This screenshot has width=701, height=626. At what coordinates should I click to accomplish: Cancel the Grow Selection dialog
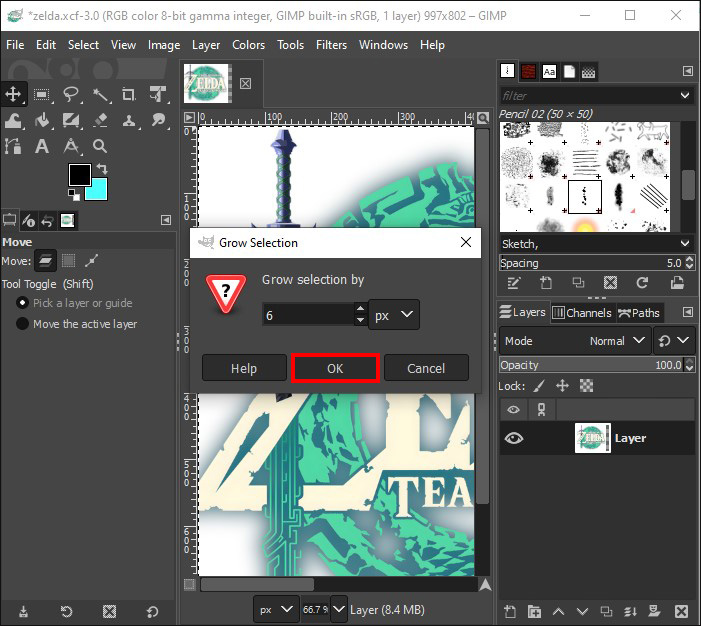[426, 368]
